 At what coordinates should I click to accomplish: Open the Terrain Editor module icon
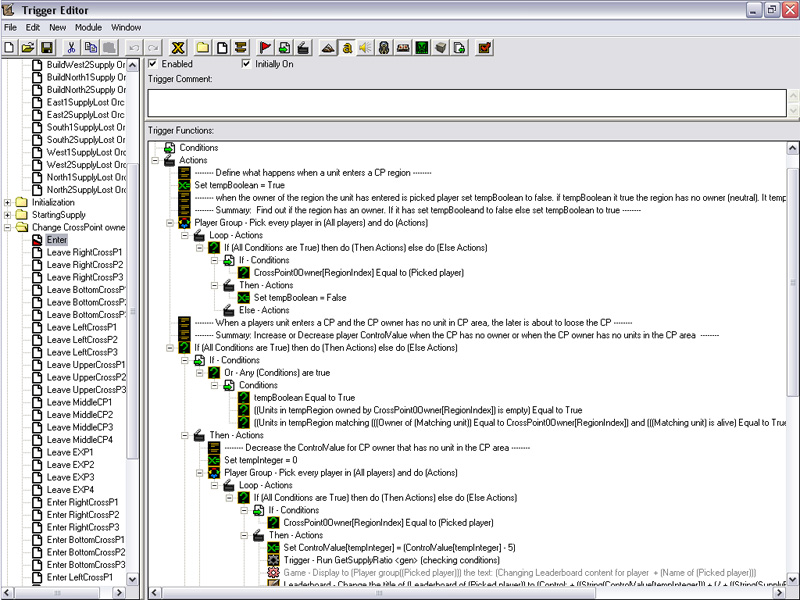pyautogui.click(x=328, y=48)
